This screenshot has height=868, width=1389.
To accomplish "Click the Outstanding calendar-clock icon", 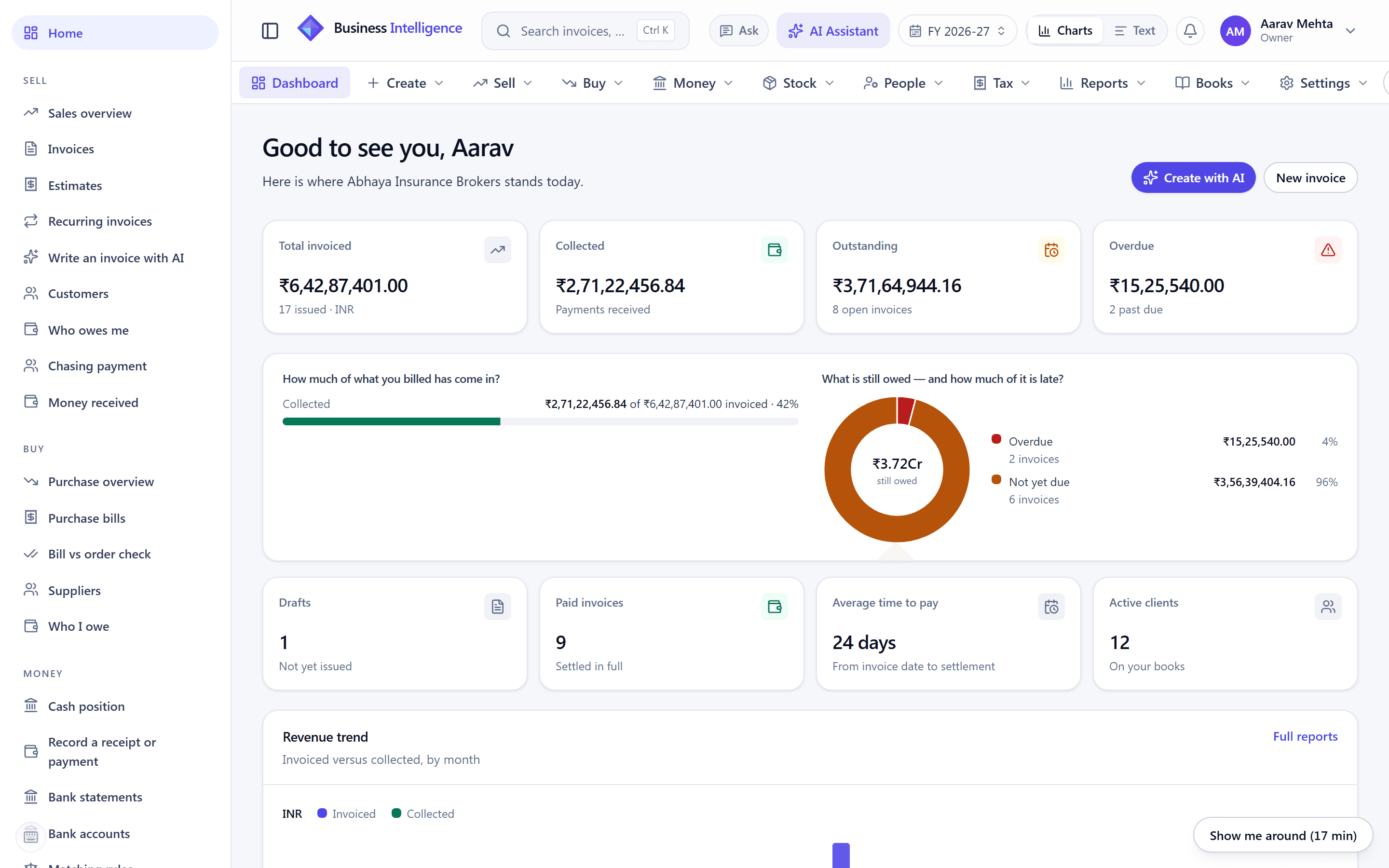I will 1051,250.
